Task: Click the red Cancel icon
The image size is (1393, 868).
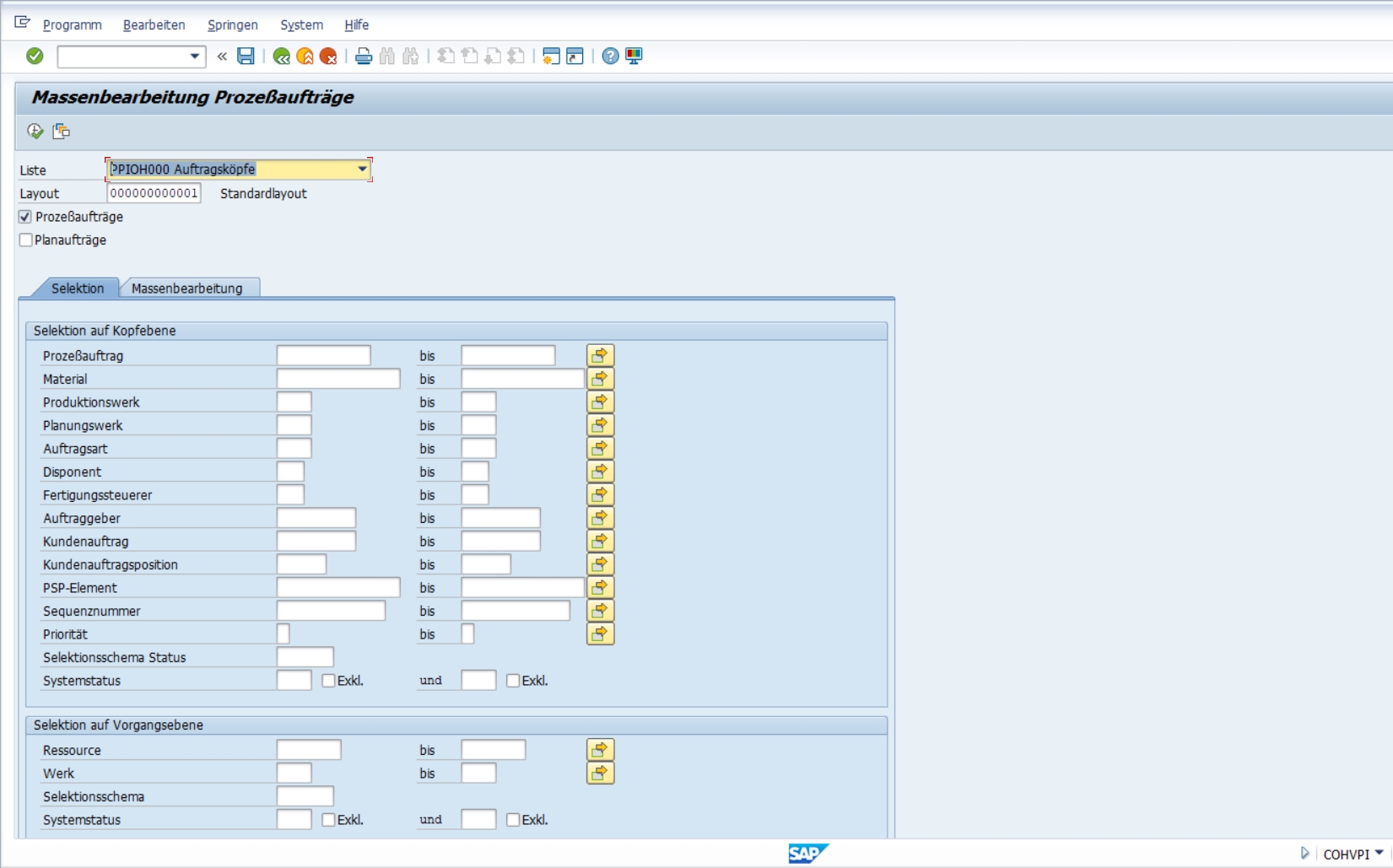Action: (328, 56)
